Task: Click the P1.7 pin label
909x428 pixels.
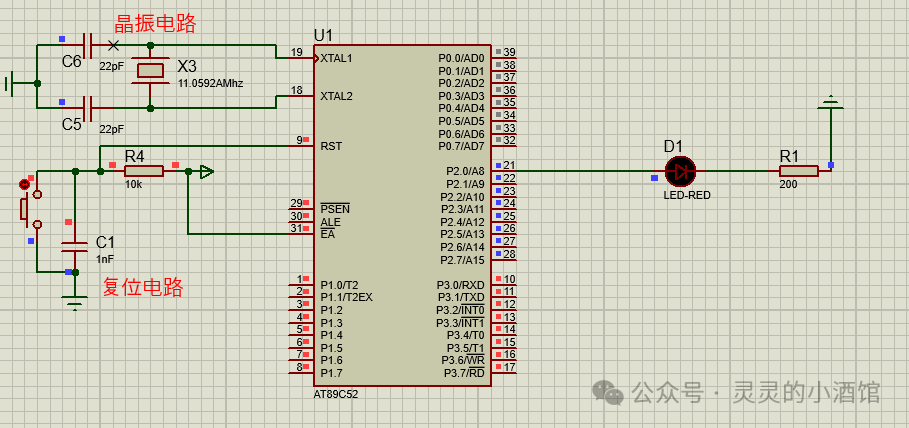Action: click(x=332, y=373)
